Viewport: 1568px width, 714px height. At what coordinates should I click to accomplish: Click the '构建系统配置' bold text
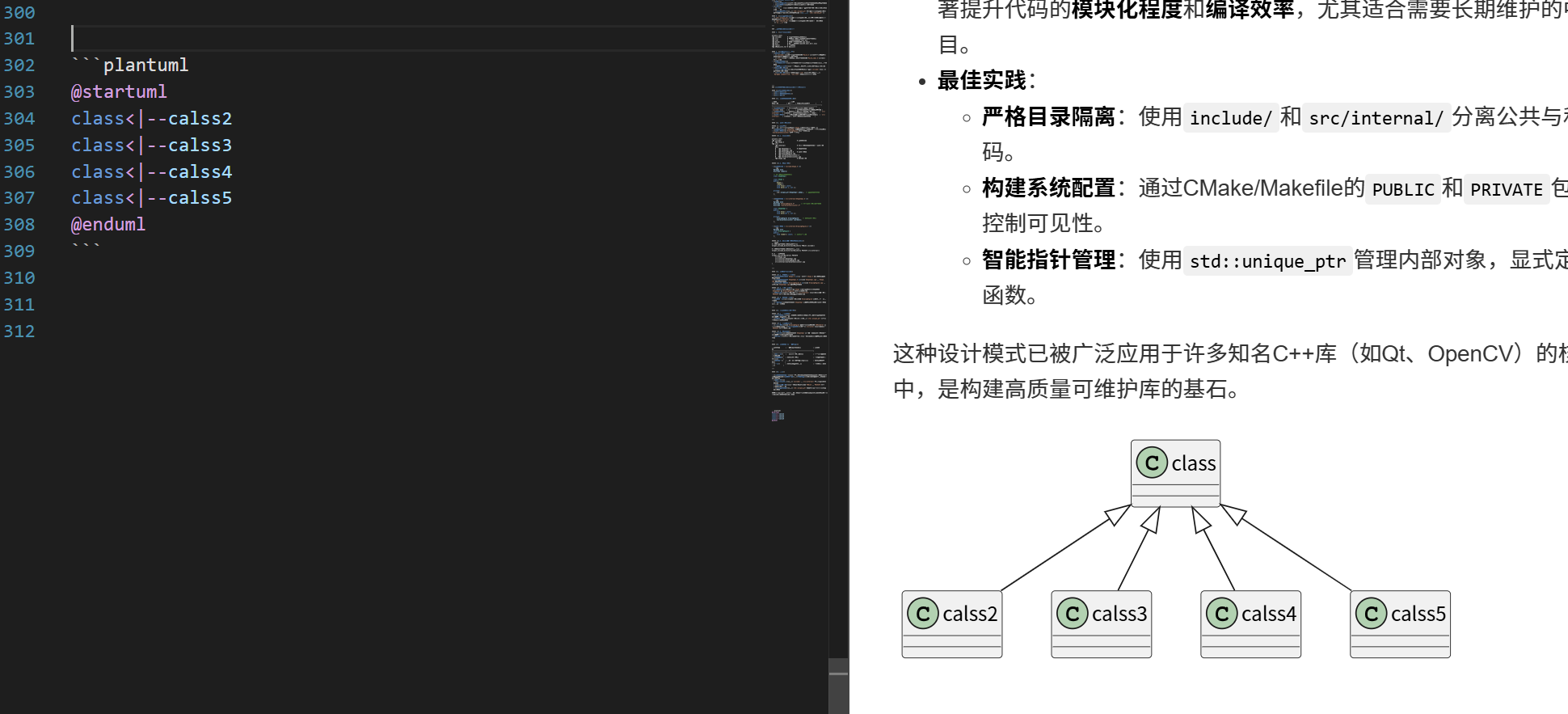pos(1048,188)
